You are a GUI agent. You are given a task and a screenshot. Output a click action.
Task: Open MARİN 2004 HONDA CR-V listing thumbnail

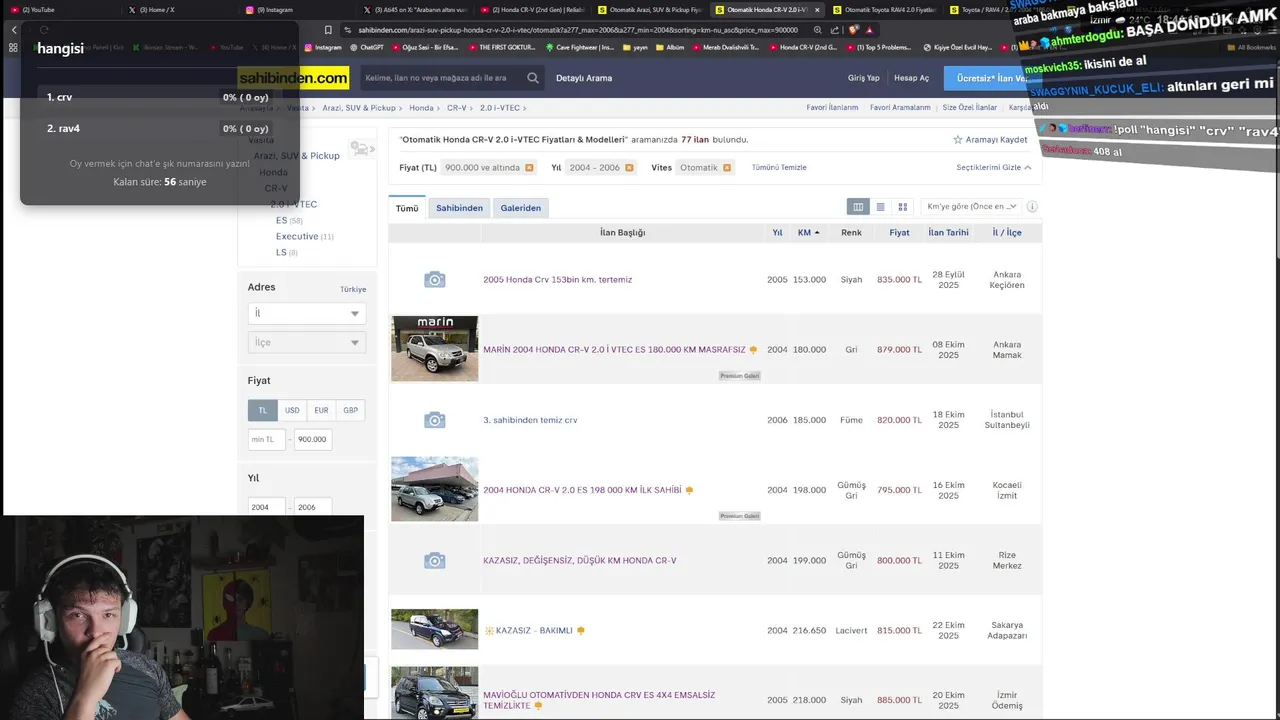click(x=434, y=349)
